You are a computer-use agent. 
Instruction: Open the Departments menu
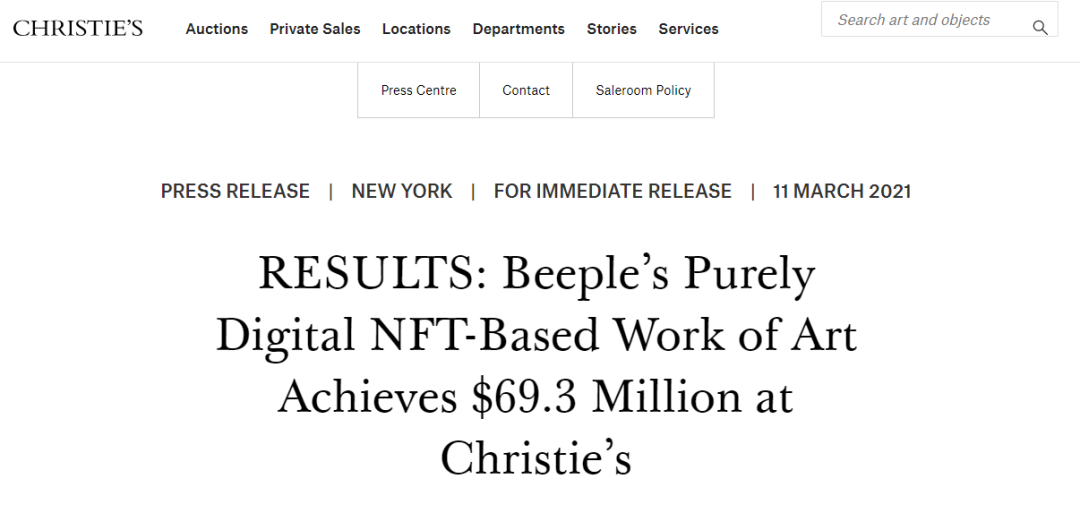point(518,29)
